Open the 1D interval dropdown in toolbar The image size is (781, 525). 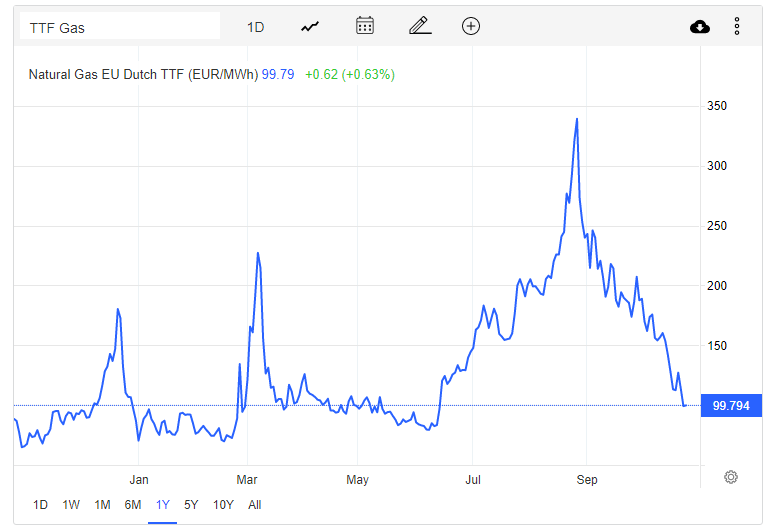[256, 27]
